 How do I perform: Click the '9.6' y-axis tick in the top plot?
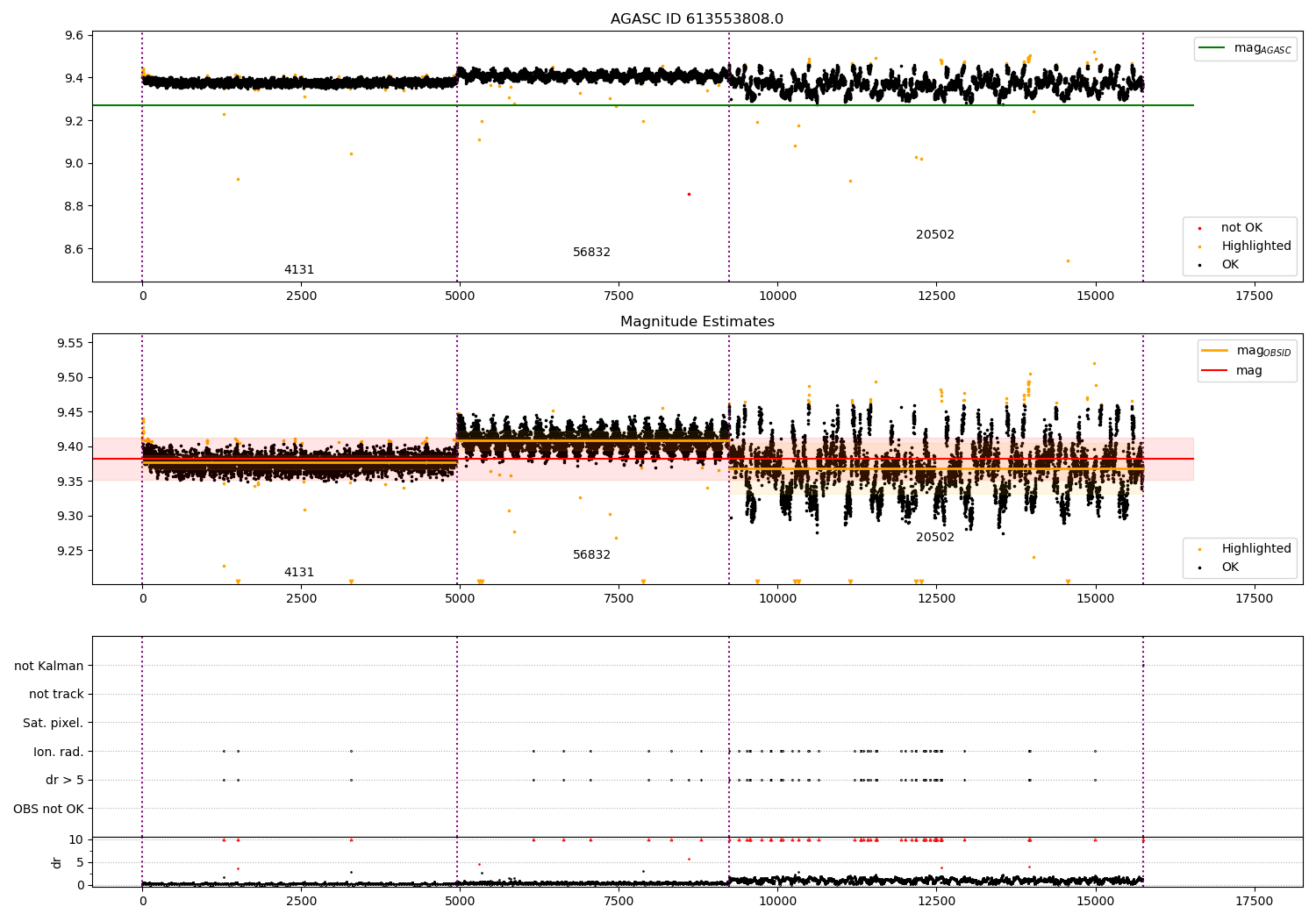click(x=73, y=36)
